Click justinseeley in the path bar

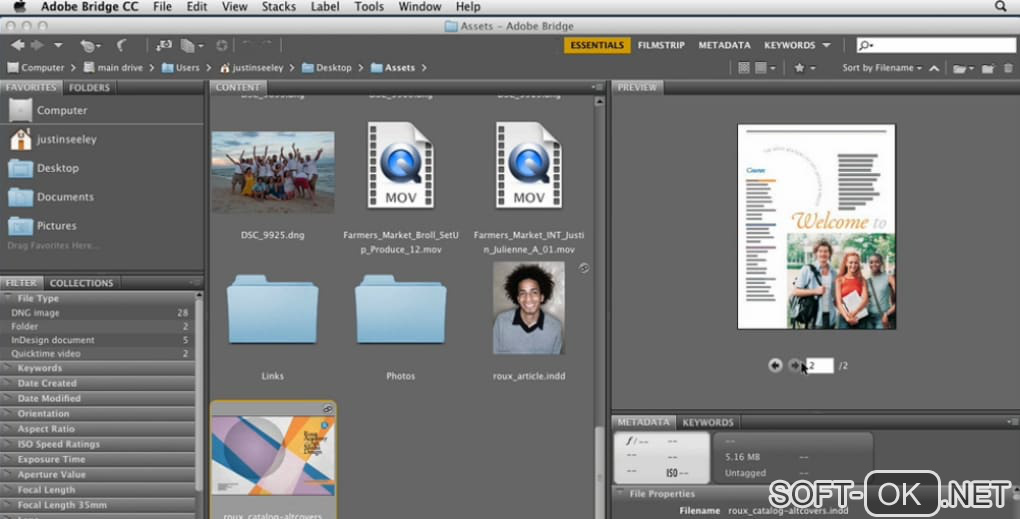tap(252, 68)
